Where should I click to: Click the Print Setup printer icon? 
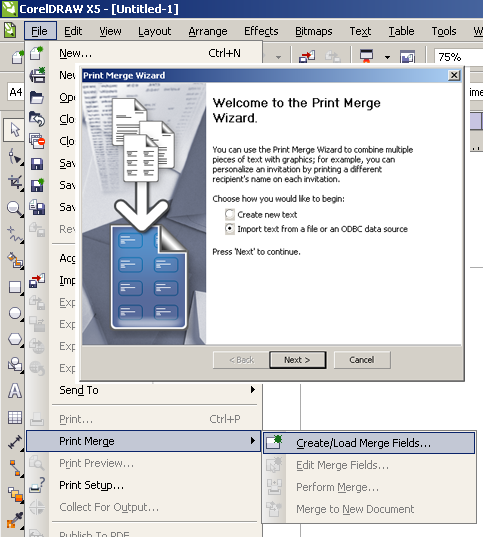(37, 485)
